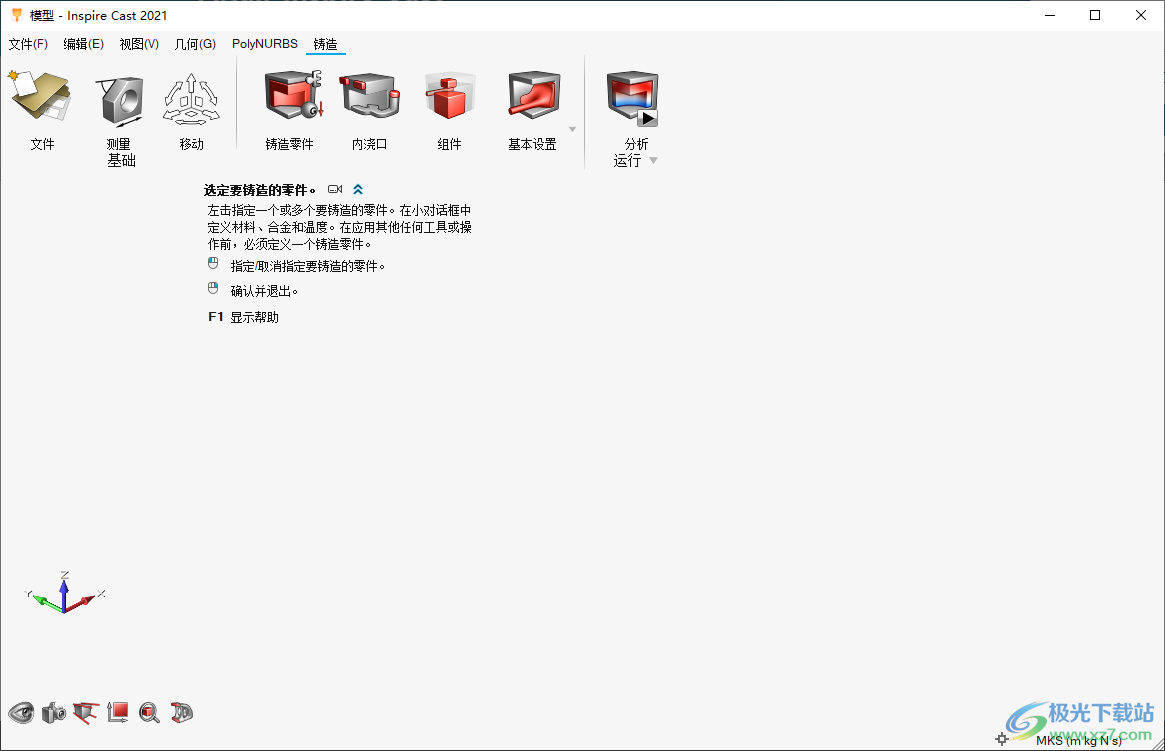Click the camera snapshot view icon
The image size is (1165, 751).
point(53,713)
